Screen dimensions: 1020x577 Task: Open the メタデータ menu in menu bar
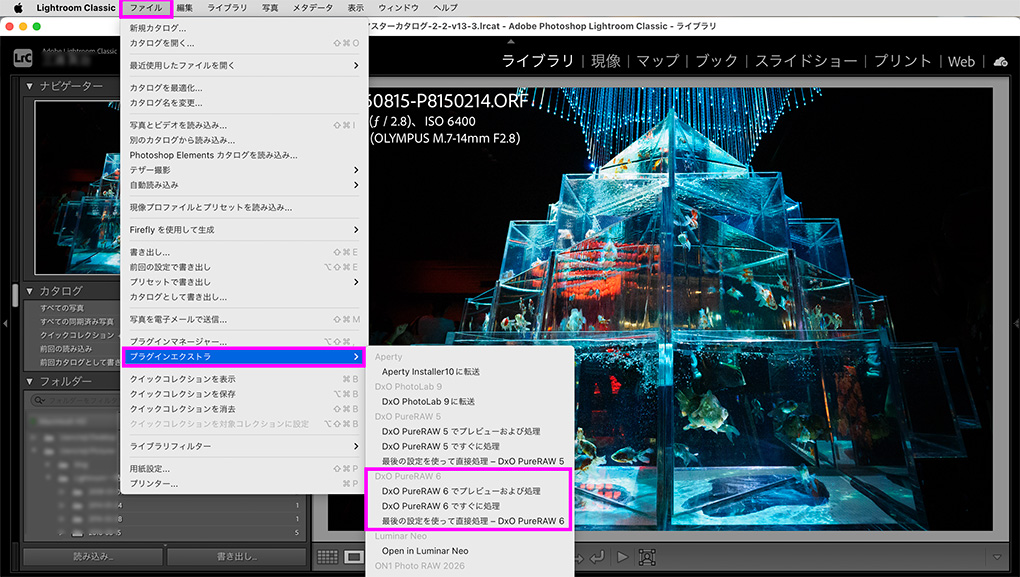[x=312, y=8]
